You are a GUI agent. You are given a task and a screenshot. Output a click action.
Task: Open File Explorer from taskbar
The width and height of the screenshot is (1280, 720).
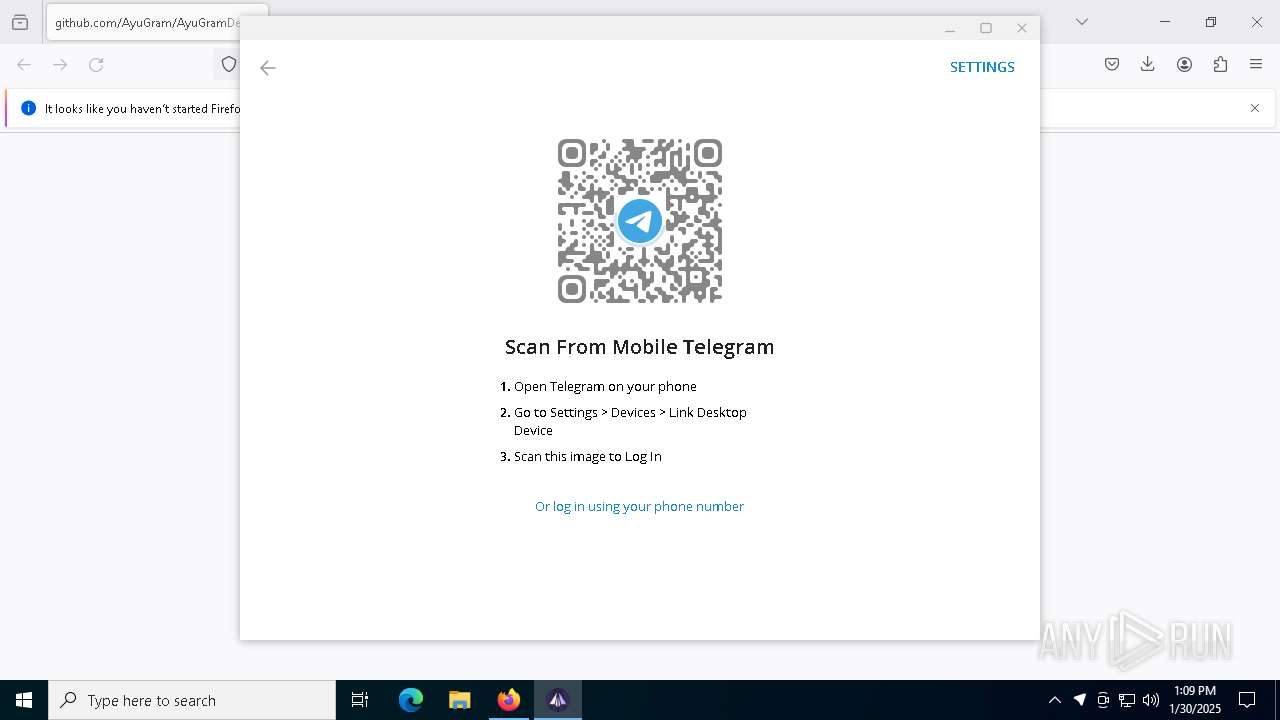pos(460,700)
